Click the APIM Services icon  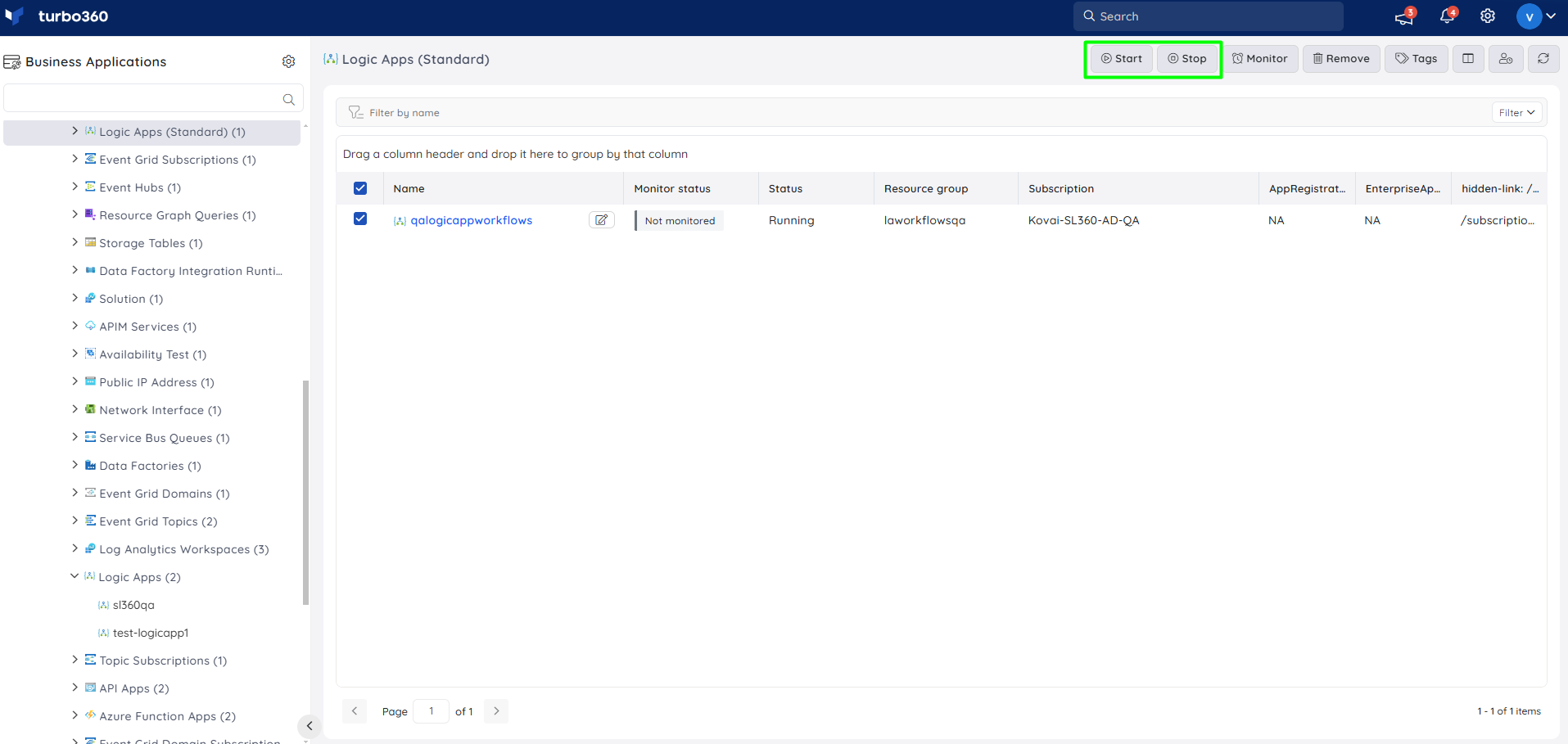[x=91, y=326]
